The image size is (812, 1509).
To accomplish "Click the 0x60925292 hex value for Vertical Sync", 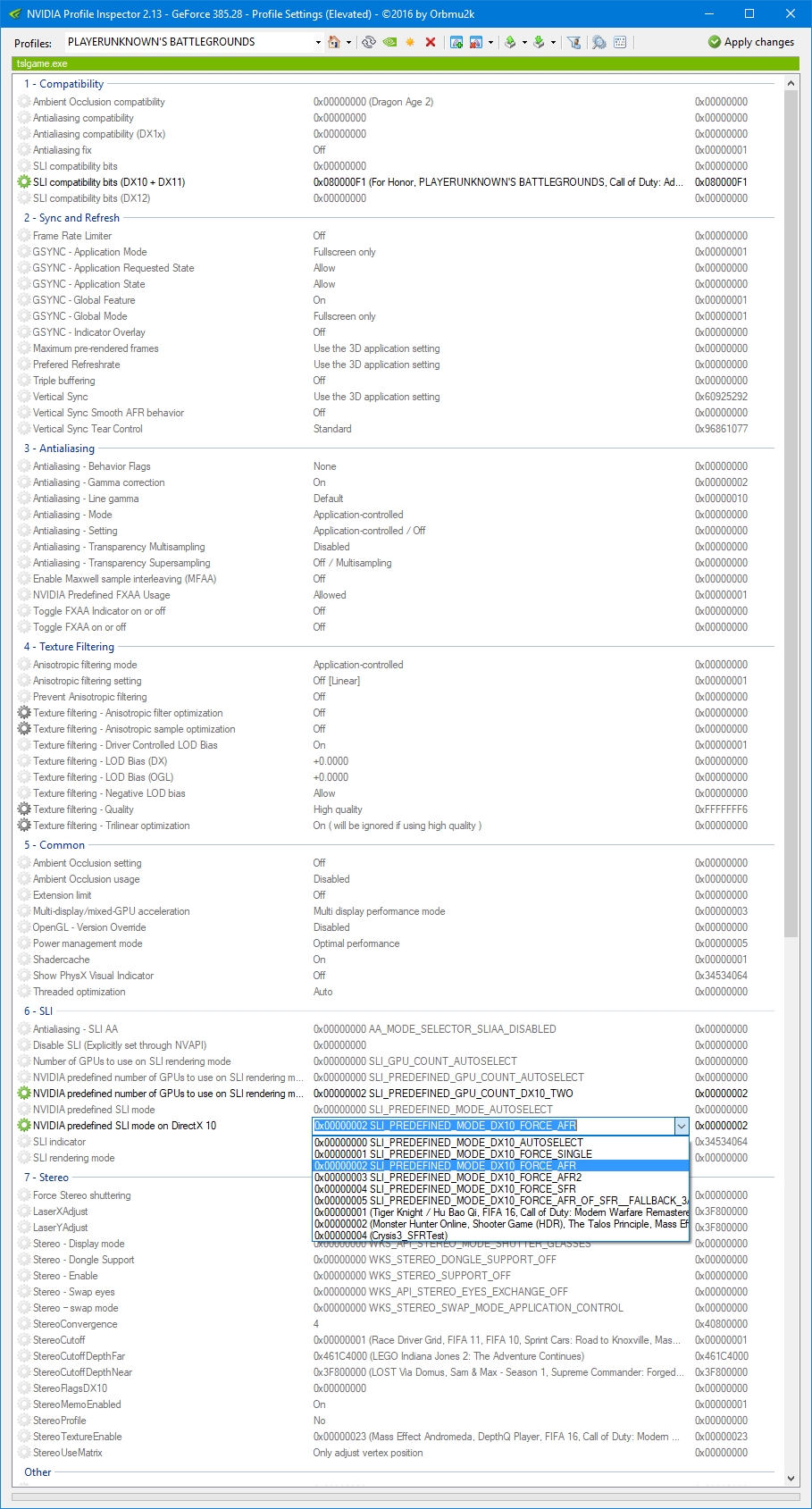I will (x=721, y=397).
